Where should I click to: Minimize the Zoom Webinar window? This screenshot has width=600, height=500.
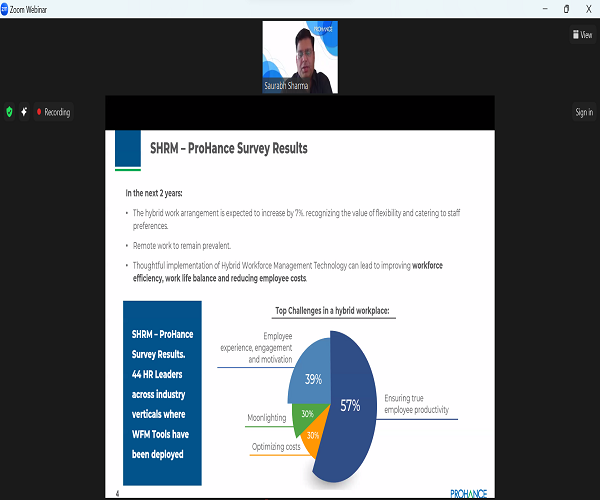tap(545, 9)
